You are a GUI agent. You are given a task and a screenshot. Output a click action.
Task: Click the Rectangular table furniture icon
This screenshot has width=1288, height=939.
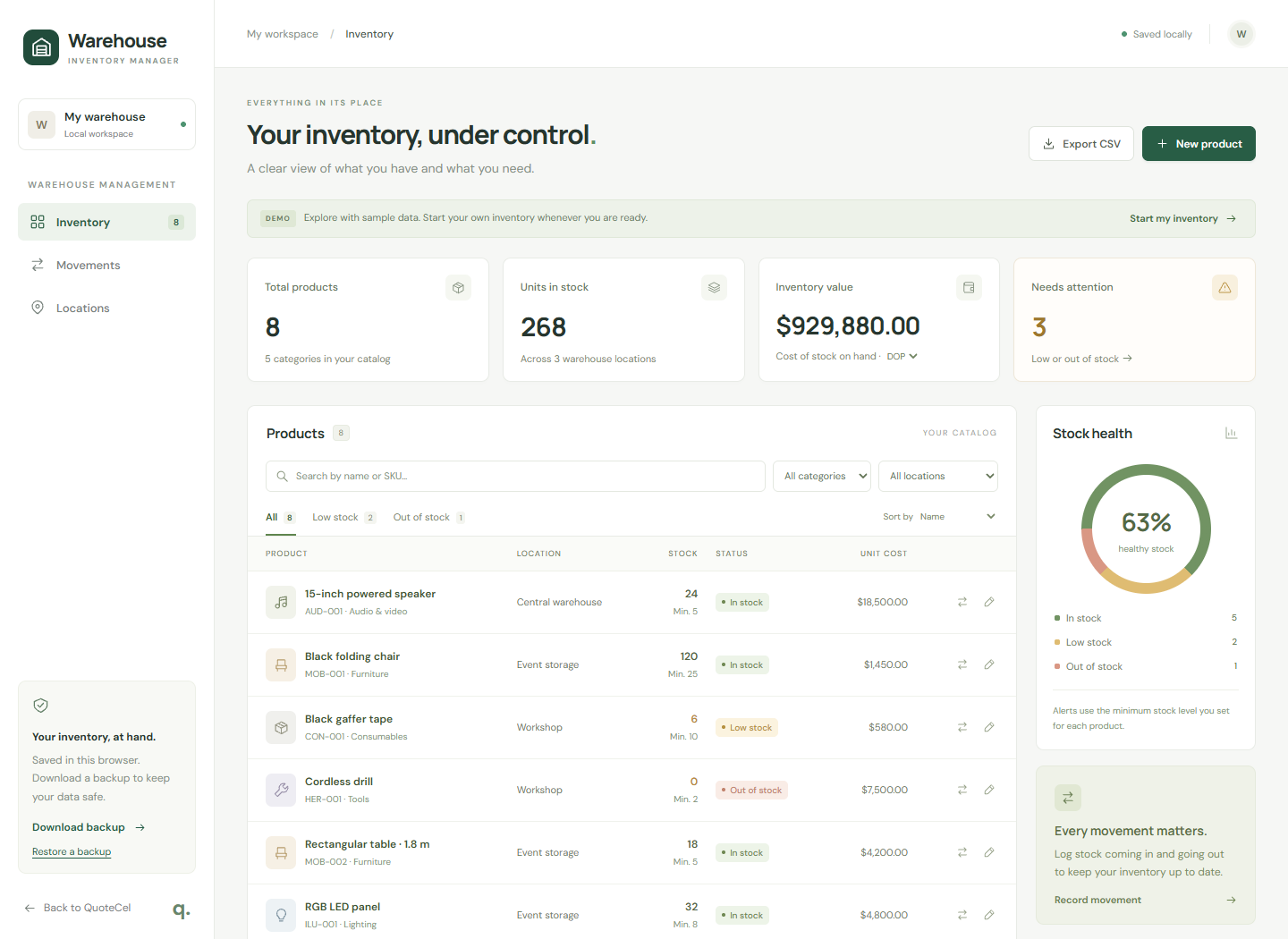click(281, 852)
